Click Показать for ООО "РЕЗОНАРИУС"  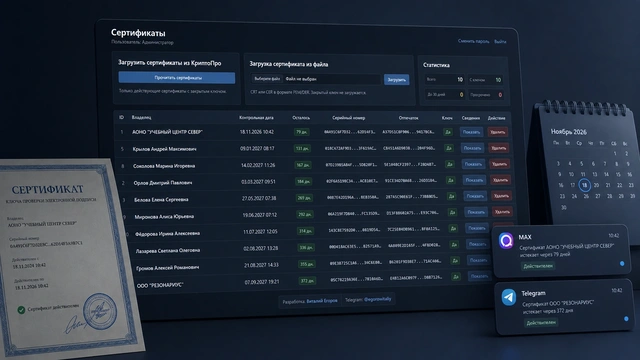click(479, 276)
